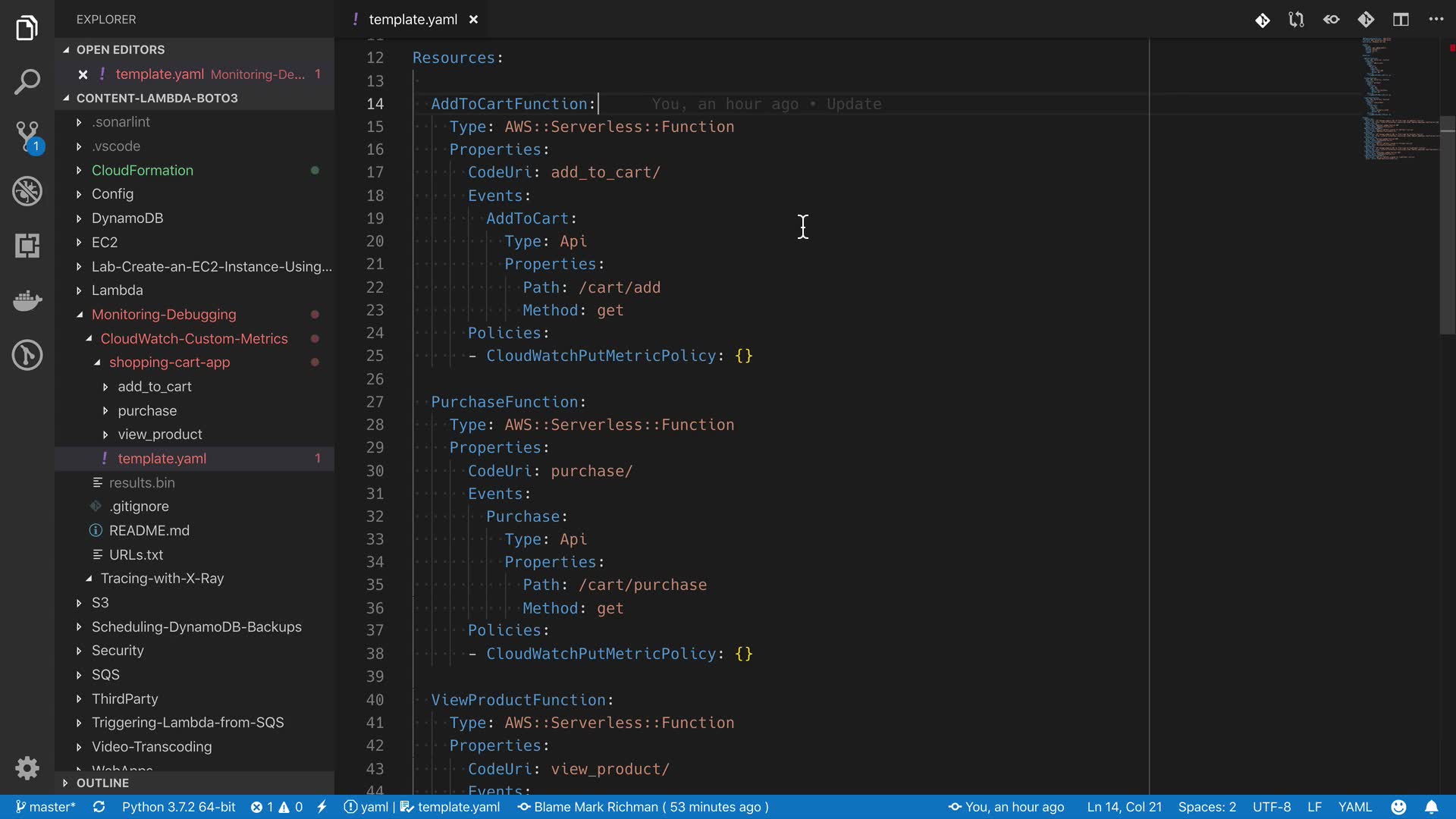Open the Extensions view icon

point(27,246)
